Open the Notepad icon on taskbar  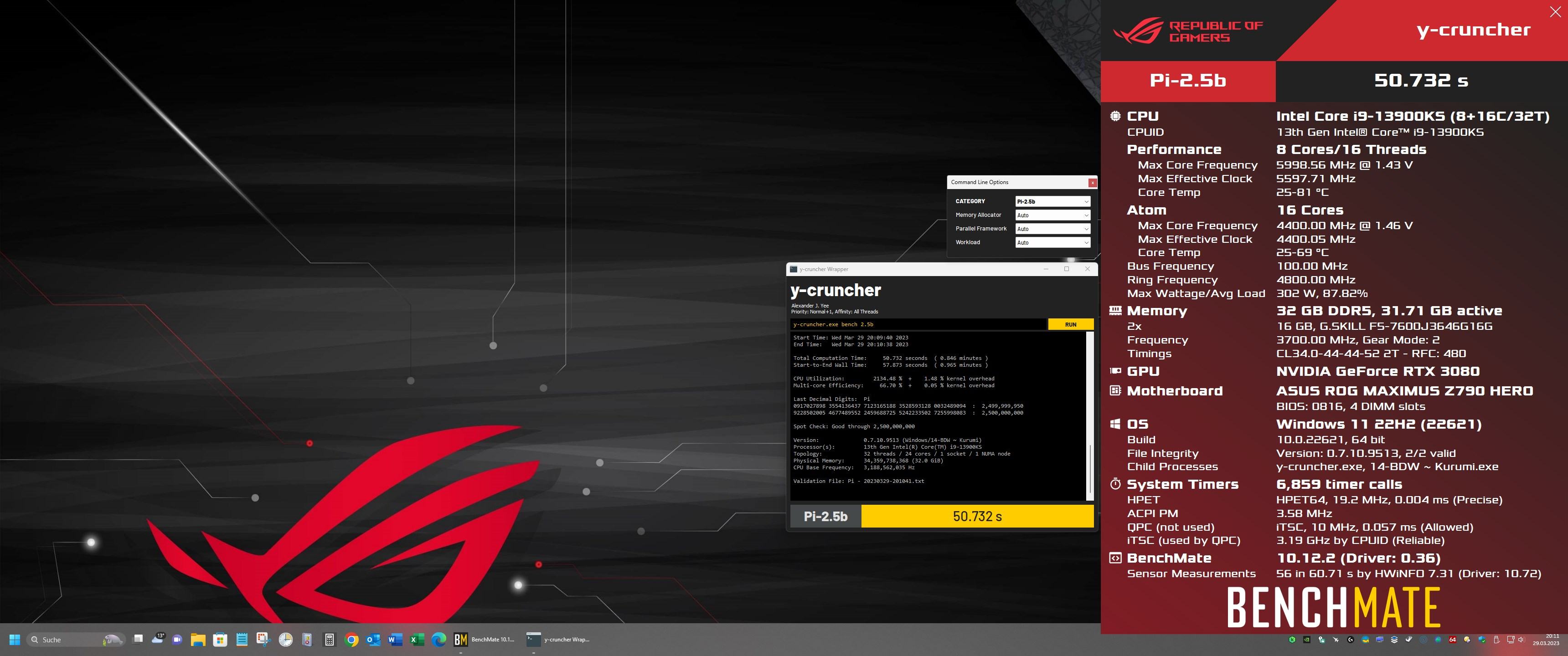pyautogui.click(x=242, y=640)
